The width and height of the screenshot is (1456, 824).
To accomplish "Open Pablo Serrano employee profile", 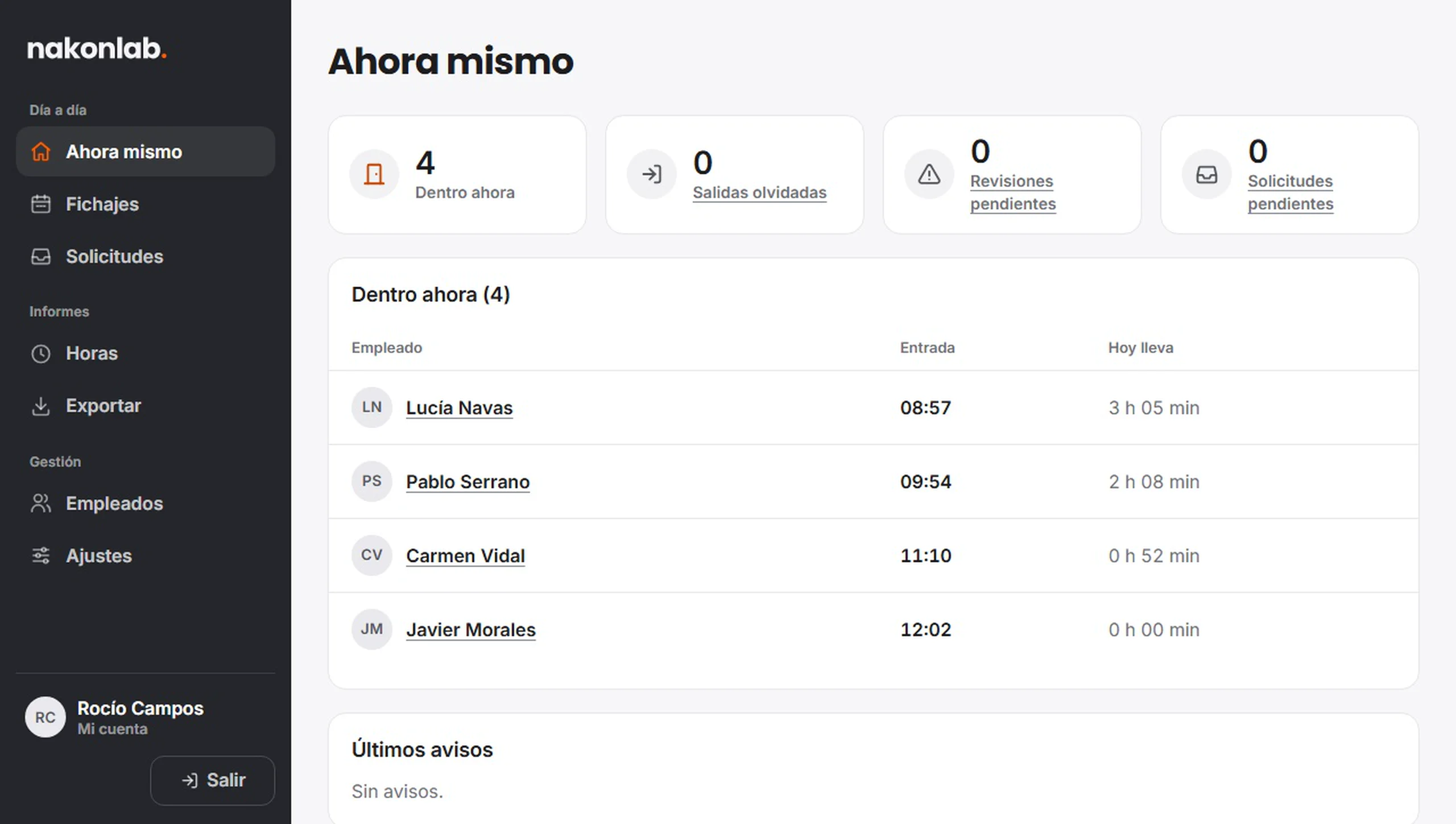I will pos(468,481).
